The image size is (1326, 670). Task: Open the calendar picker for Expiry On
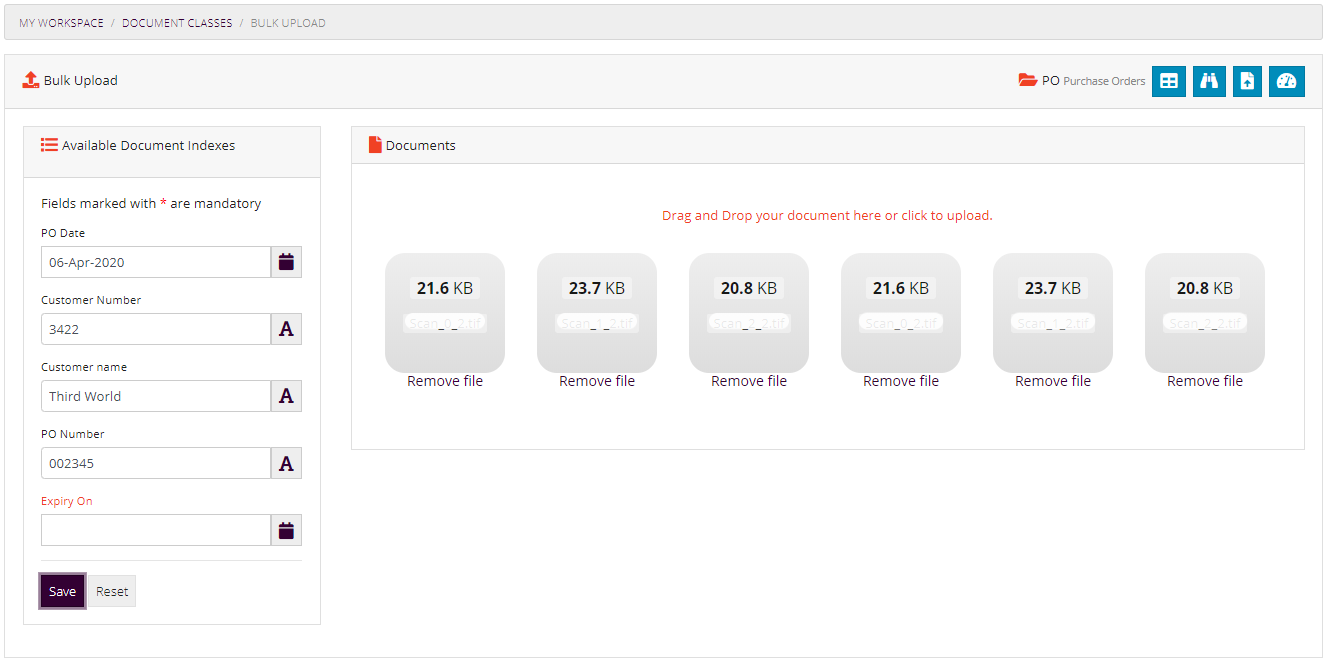coord(286,529)
